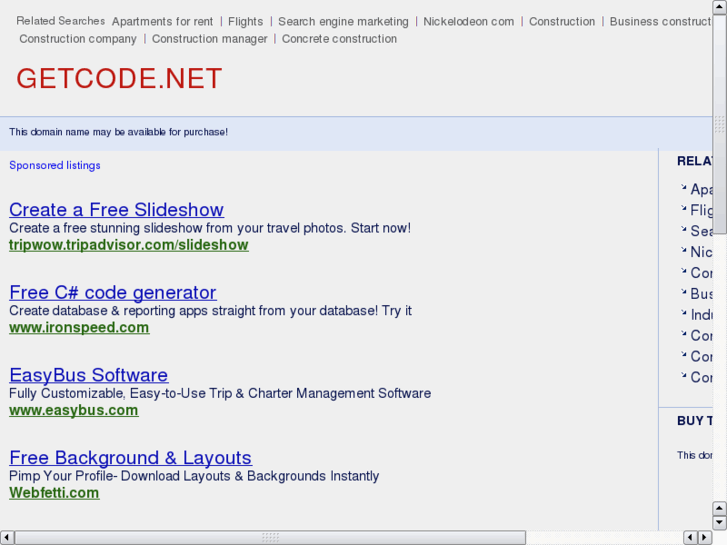Click the horizontal scrollbar right arrow at far right
This screenshot has width=727, height=545.
pyautogui.click(x=705, y=538)
